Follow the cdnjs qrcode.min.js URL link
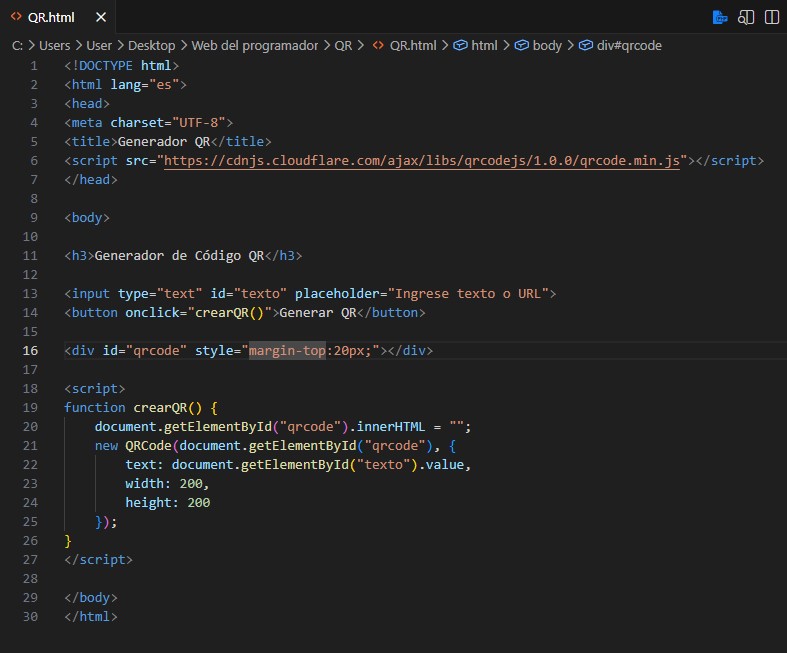Image resolution: width=787 pixels, height=653 pixels. [422, 161]
